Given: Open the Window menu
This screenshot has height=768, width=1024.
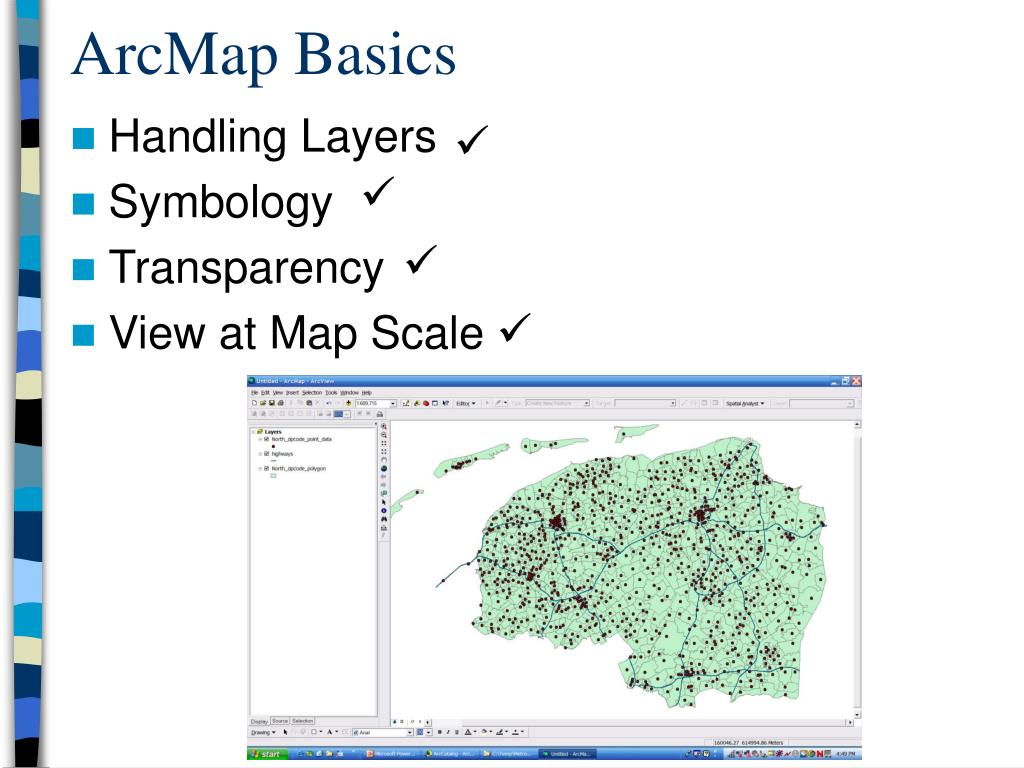Looking at the screenshot, I should [349, 392].
